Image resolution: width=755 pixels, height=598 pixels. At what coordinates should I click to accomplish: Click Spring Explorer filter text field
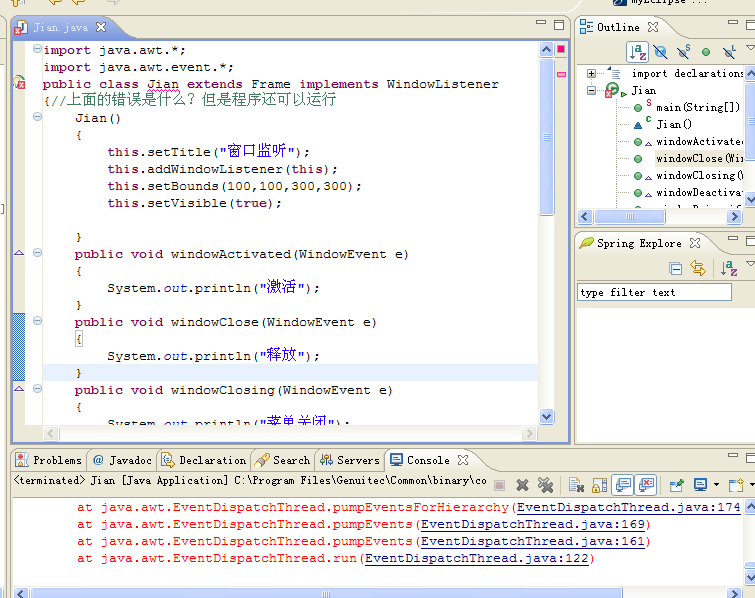pyautogui.click(x=654, y=292)
